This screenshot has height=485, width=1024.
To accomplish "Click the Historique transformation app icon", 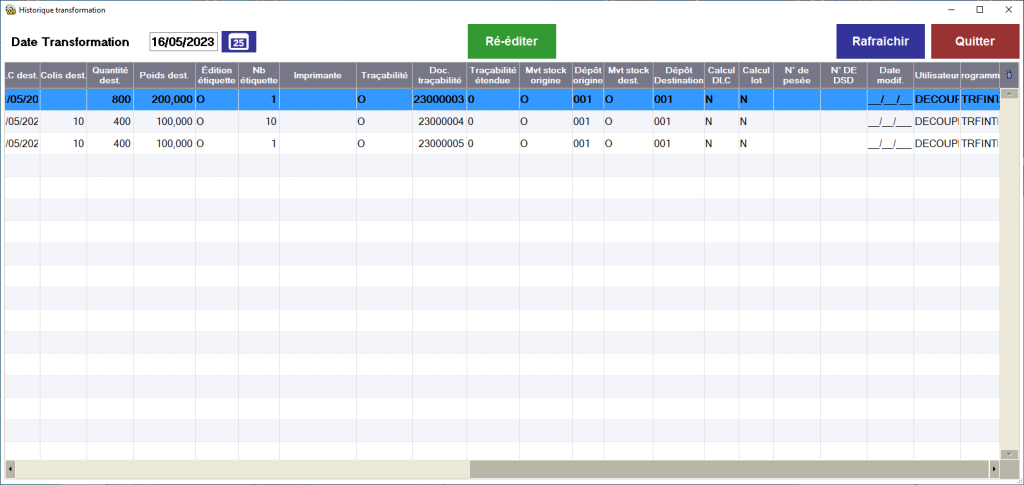I will [x=10, y=9].
